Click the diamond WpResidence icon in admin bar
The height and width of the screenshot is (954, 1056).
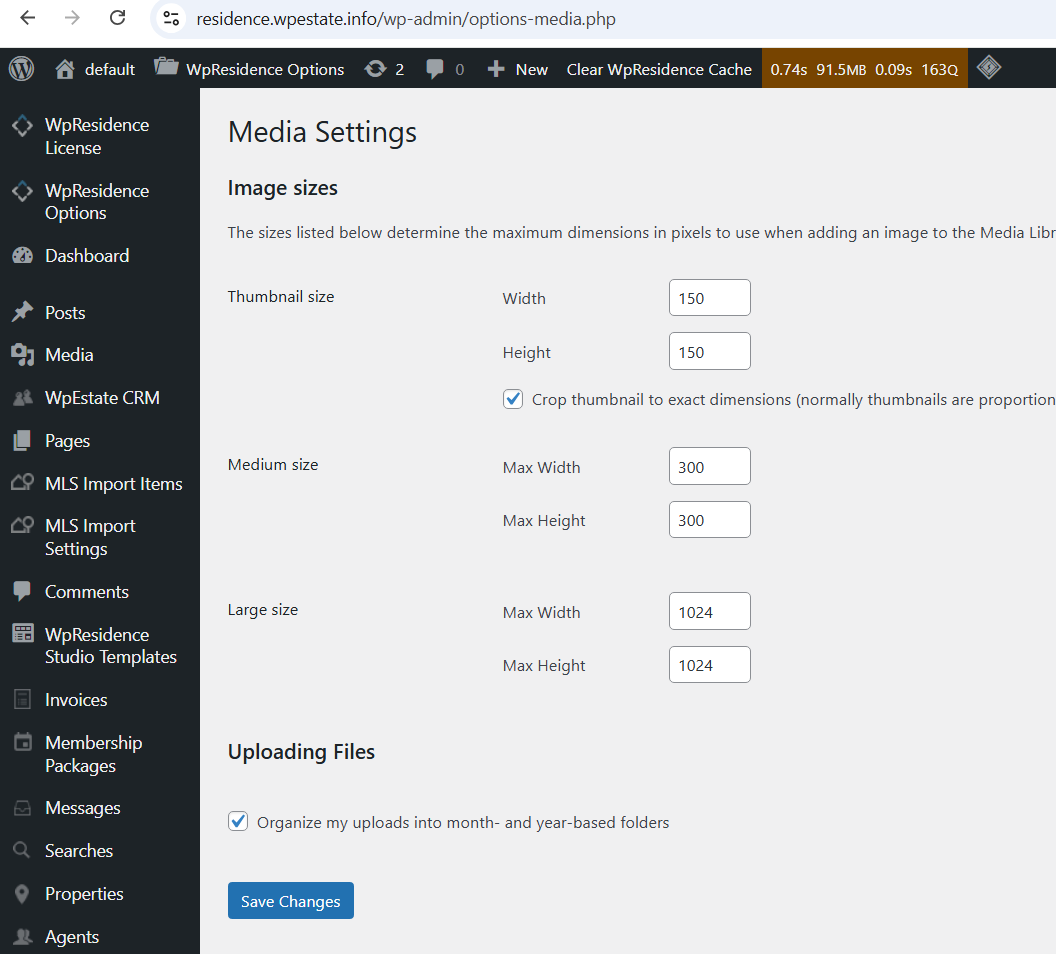pyautogui.click(x=989, y=68)
